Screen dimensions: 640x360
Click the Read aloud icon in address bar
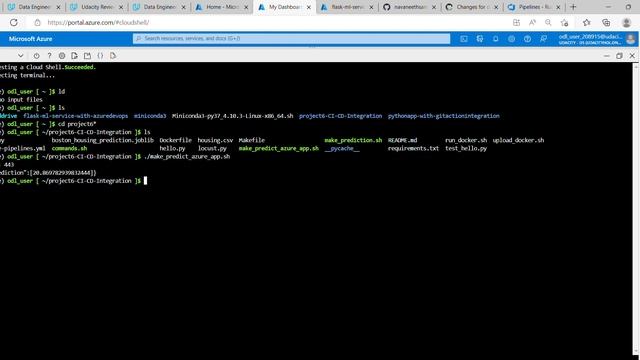[532, 22]
